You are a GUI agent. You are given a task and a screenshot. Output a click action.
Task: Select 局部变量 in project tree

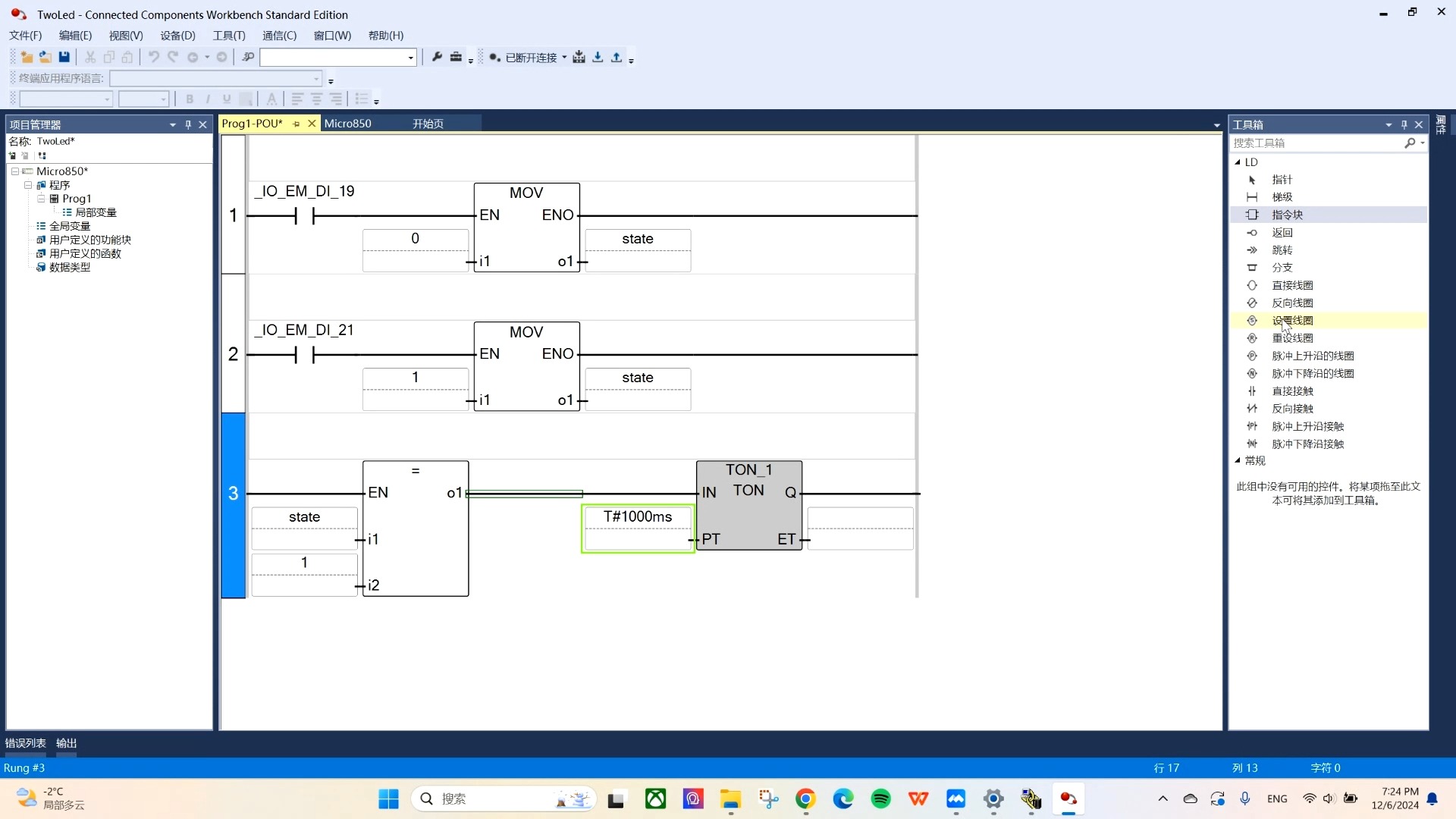96,212
